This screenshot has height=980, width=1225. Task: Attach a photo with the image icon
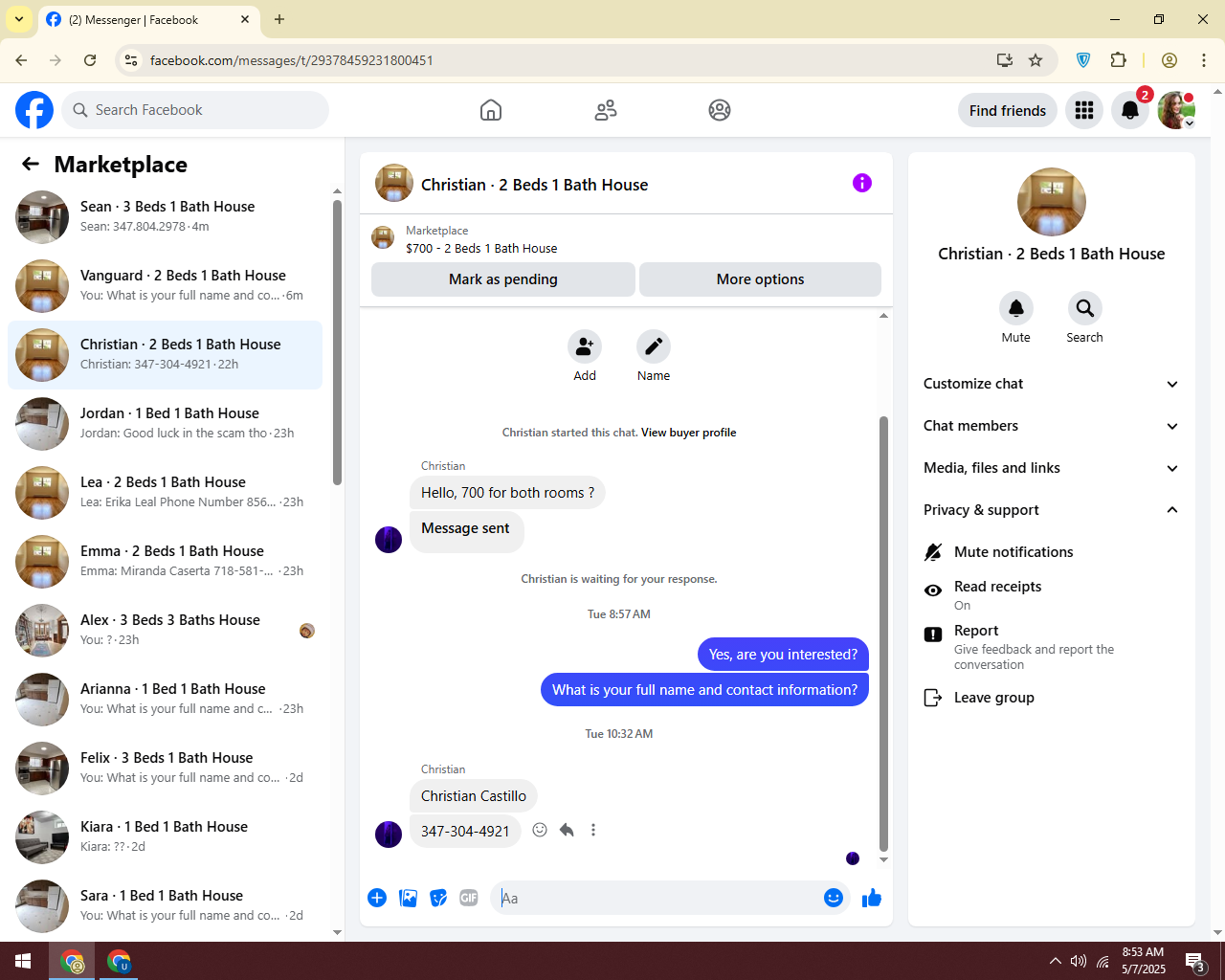(x=408, y=898)
